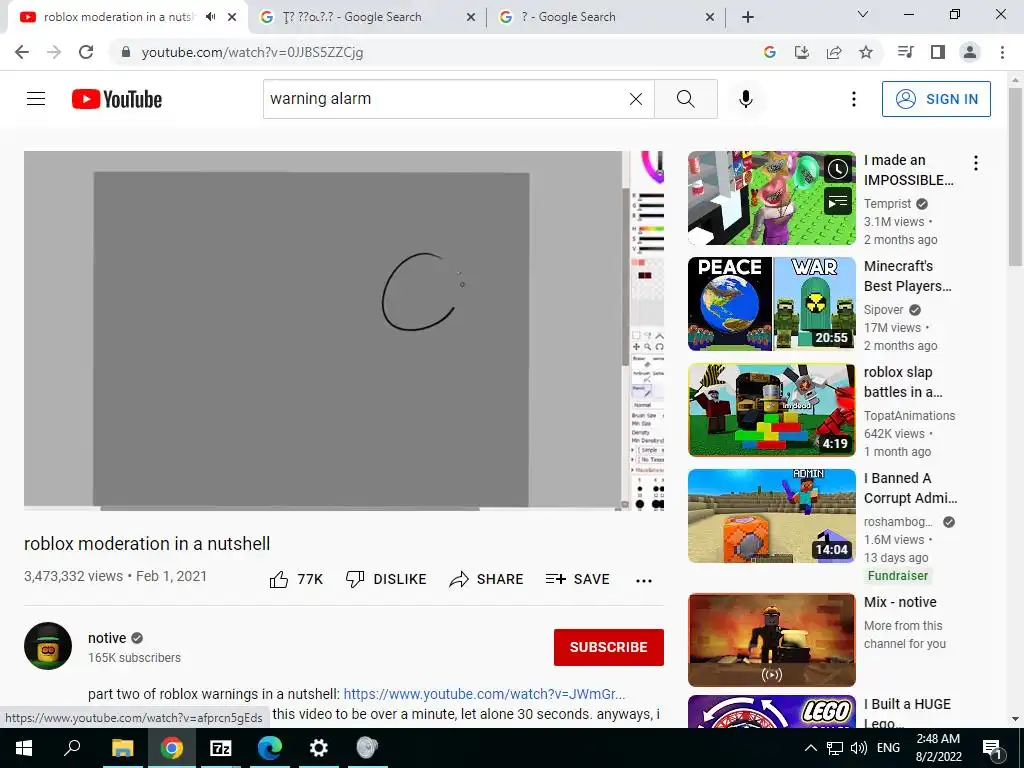Open the Chrome three-dot menu
This screenshot has height=768, width=1024.
pyautogui.click(x=1002, y=52)
